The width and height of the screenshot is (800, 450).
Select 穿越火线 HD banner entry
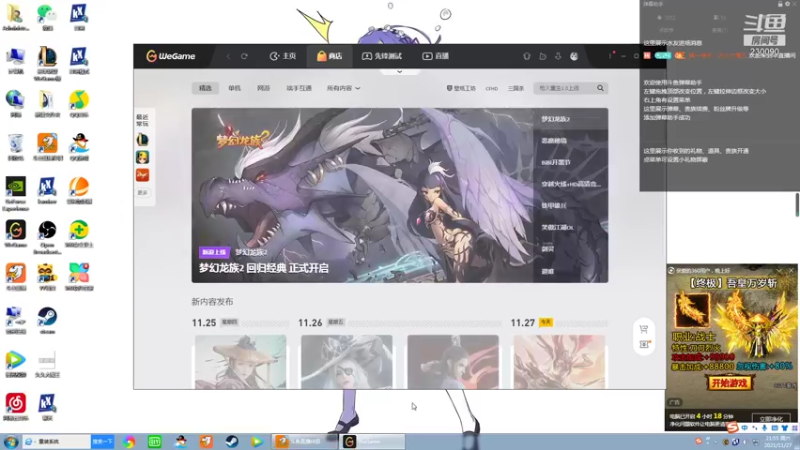(570, 184)
